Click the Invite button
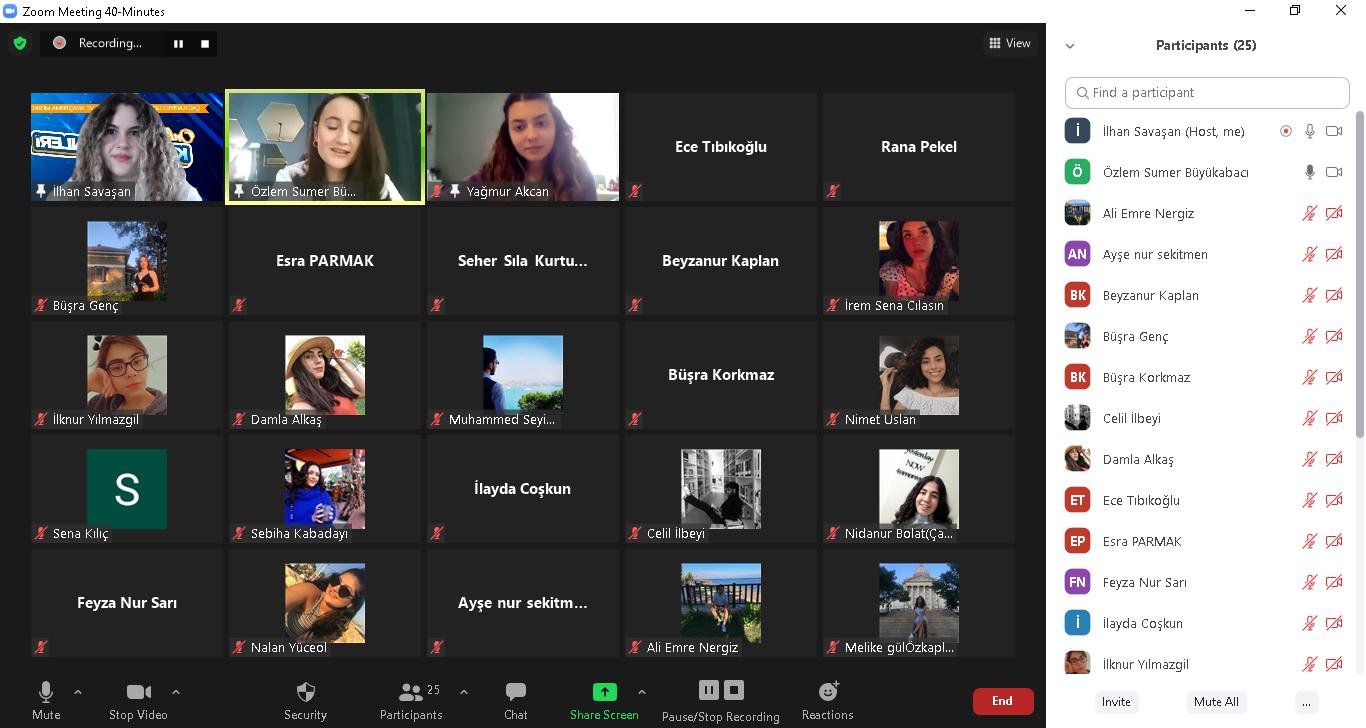This screenshot has height=728, width=1366. point(1116,701)
